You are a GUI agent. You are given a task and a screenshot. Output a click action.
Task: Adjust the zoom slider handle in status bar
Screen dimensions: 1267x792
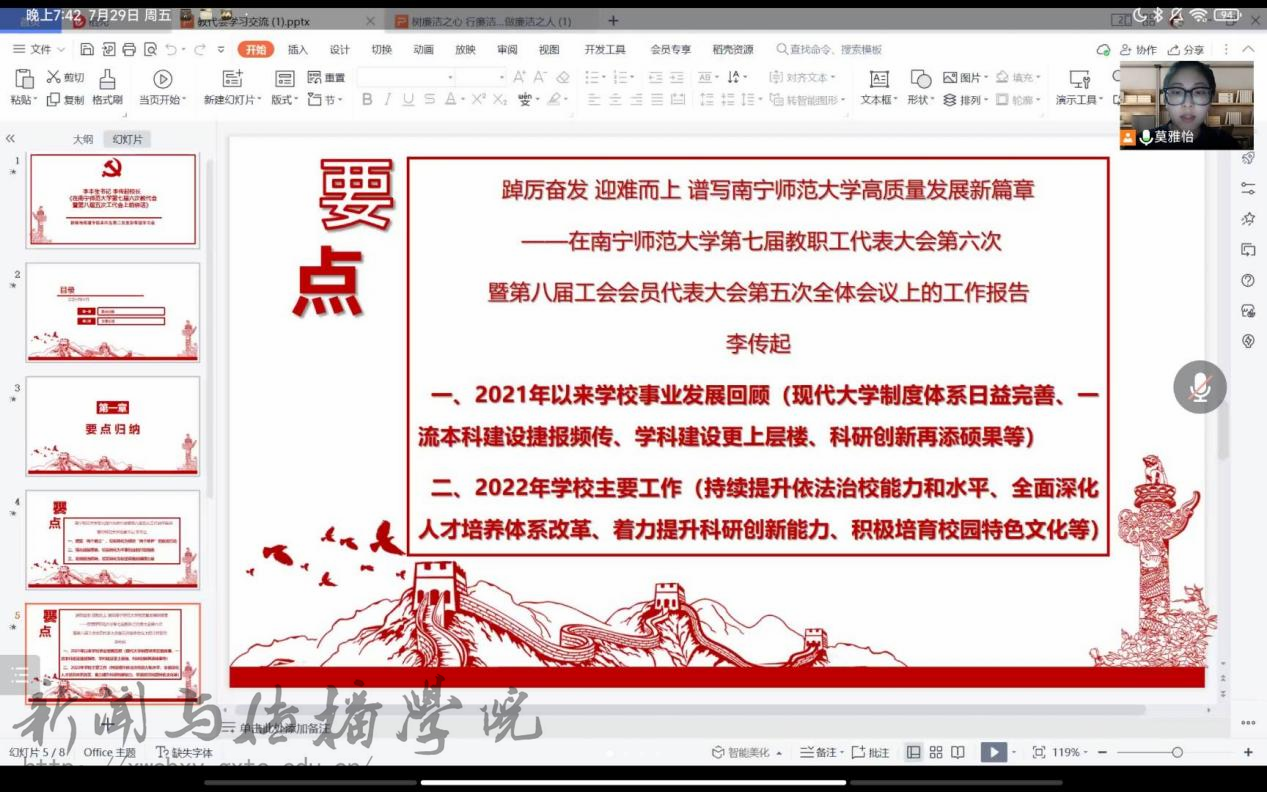1177,752
